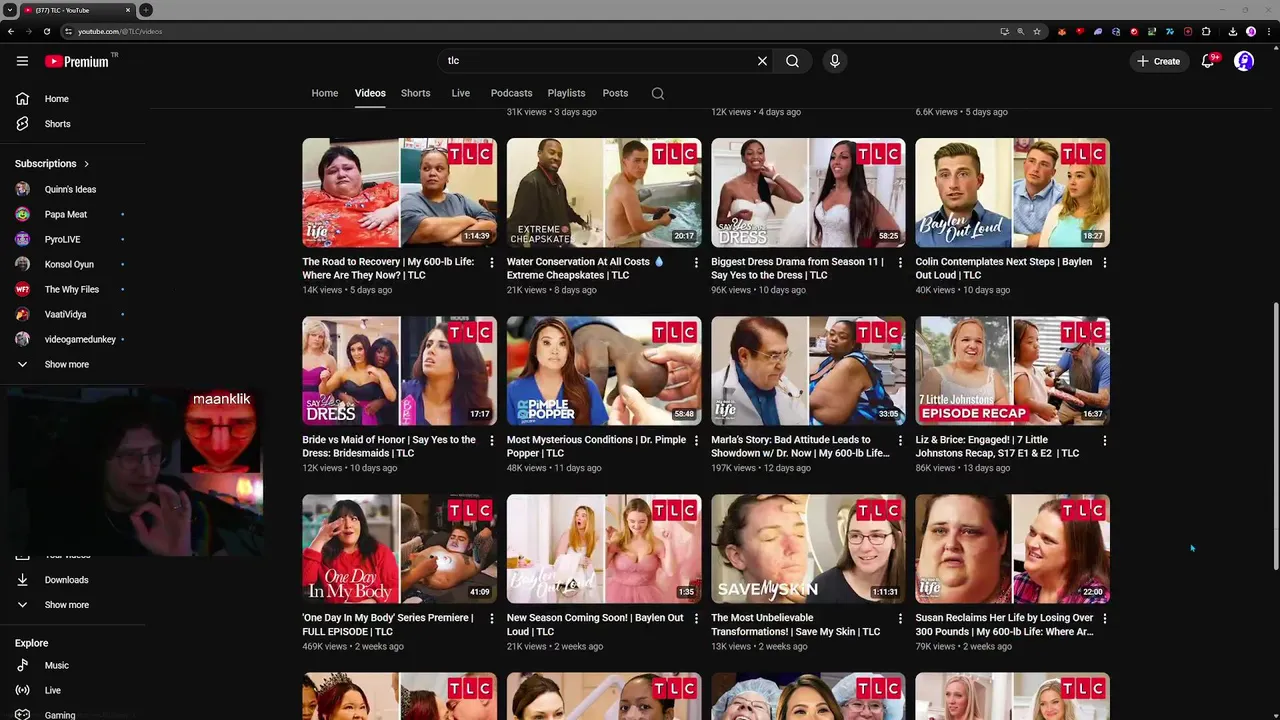Open options for Water Conservation video
The width and height of the screenshot is (1280, 720).
(x=695, y=262)
